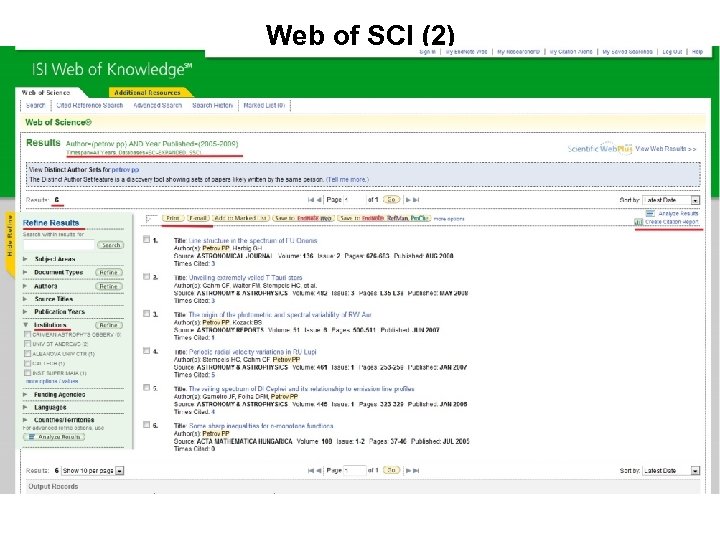This screenshot has width=720, height=540.
Task: Check result 1 Line structure checkbox
Action: coord(146,239)
